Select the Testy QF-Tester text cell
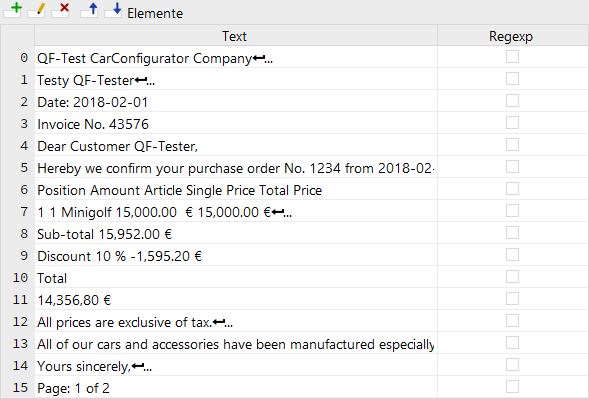Image resolution: width=589 pixels, height=399 pixels. (236, 80)
